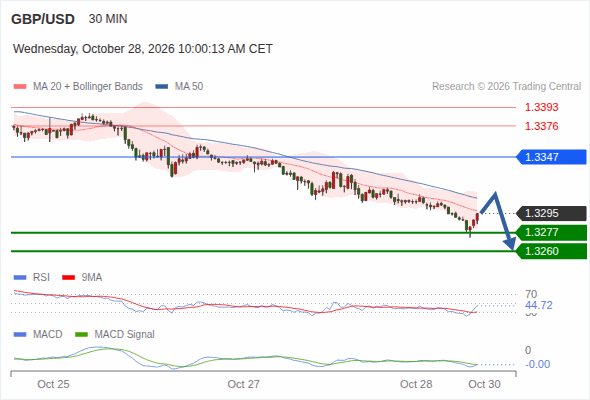Click the 1.3376 resistance level label

click(x=541, y=126)
